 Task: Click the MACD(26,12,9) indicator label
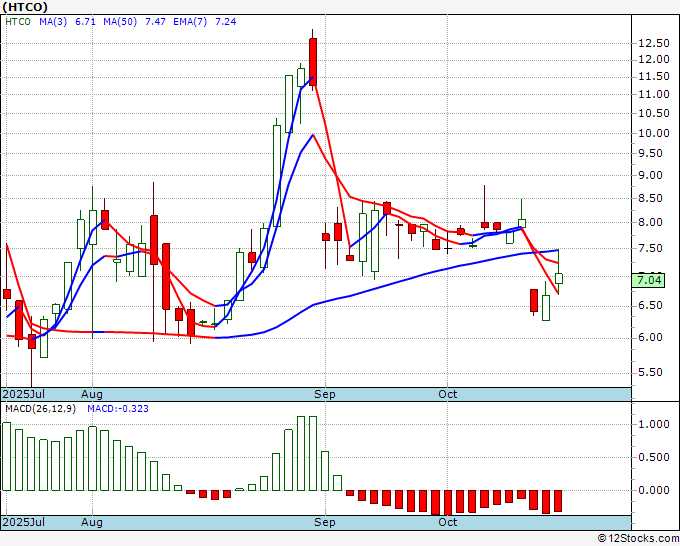click(40, 409)
